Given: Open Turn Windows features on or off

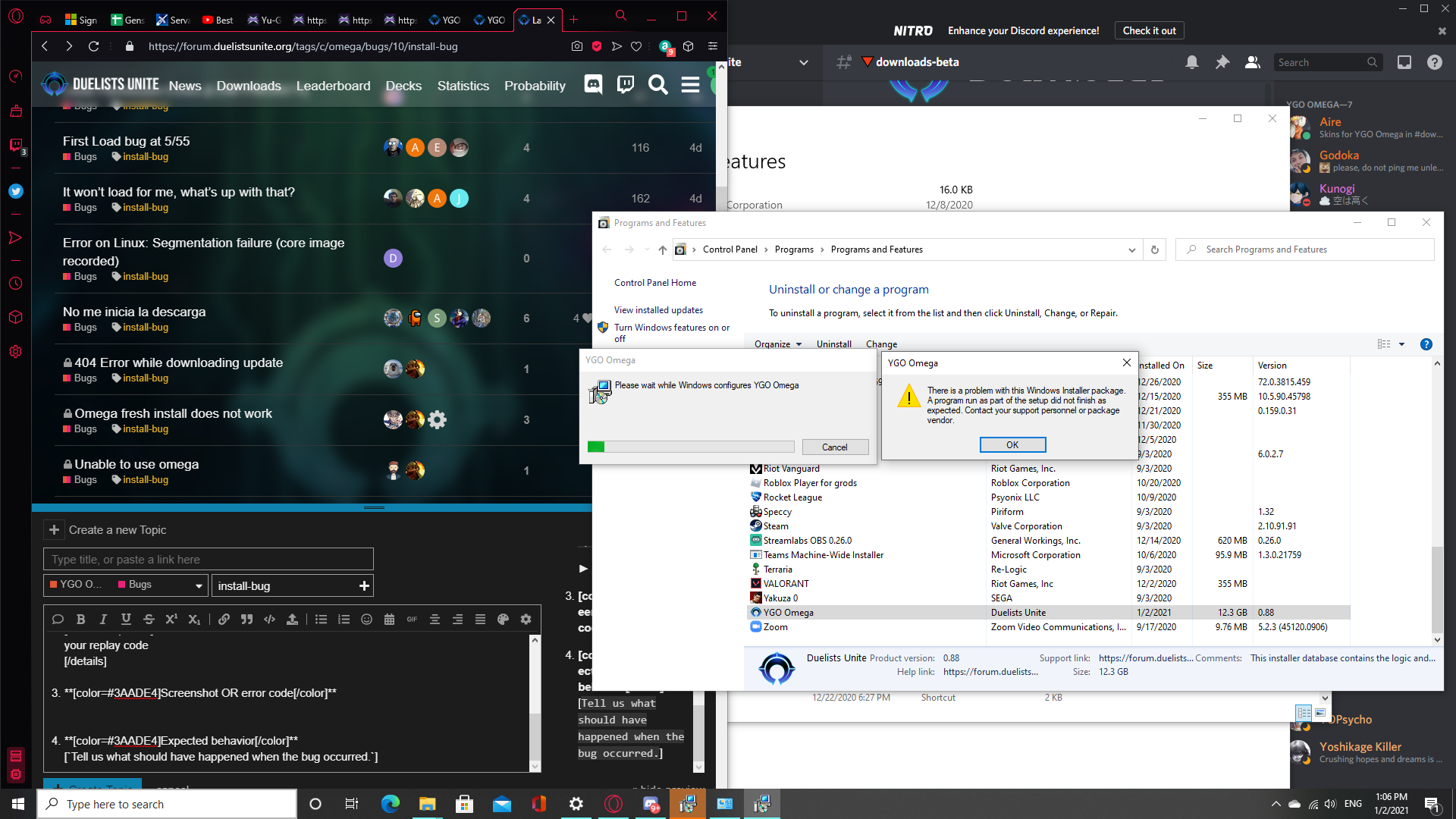Looking at the screenshot, I should pyautogui.click(x=672, y=333).
